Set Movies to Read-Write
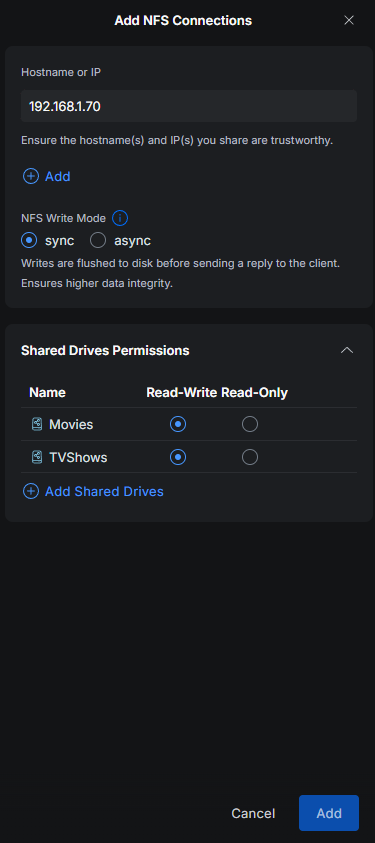 pyautogui.click(x=178, y=424)
